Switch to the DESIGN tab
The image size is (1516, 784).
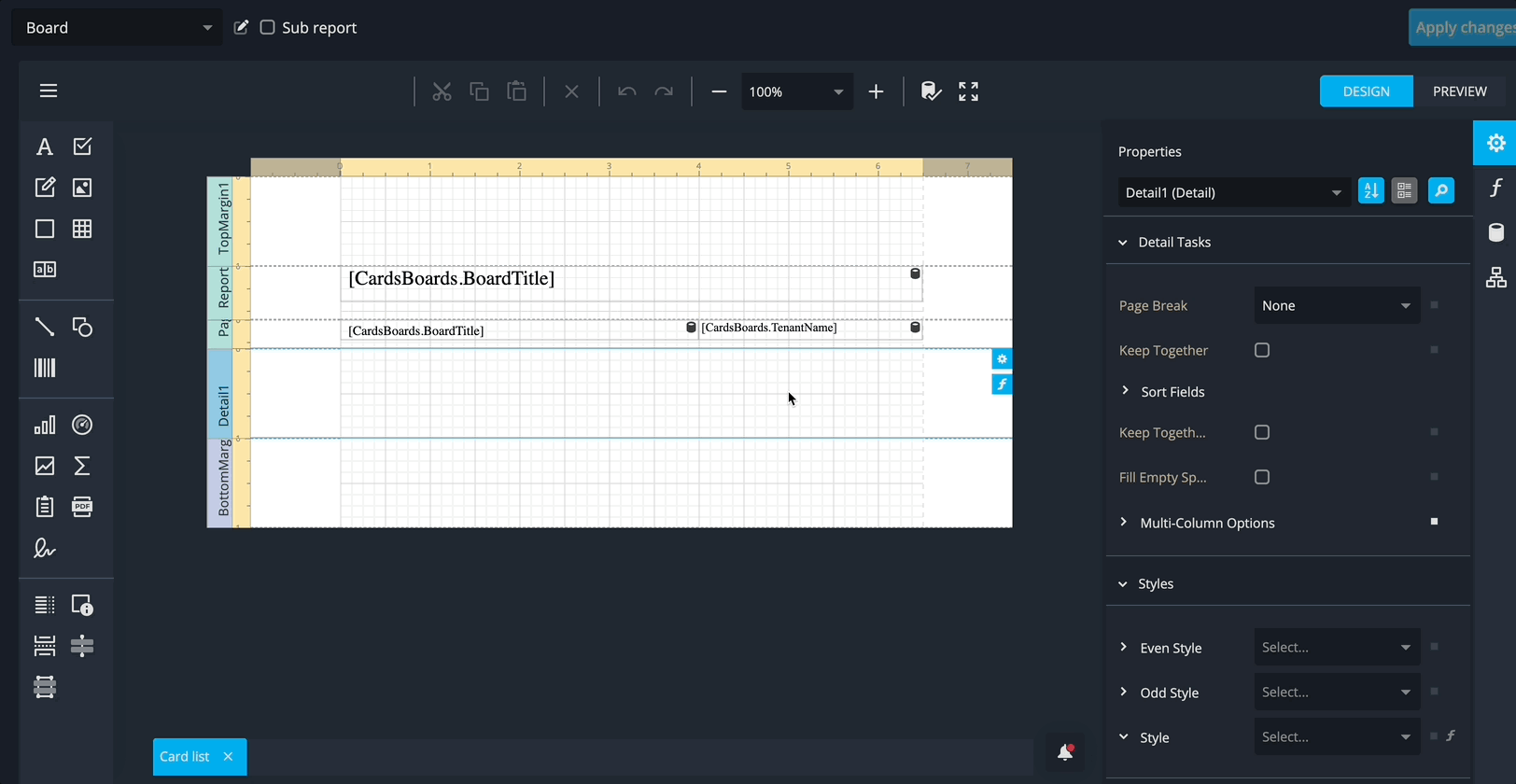[x=1367, y=91]
